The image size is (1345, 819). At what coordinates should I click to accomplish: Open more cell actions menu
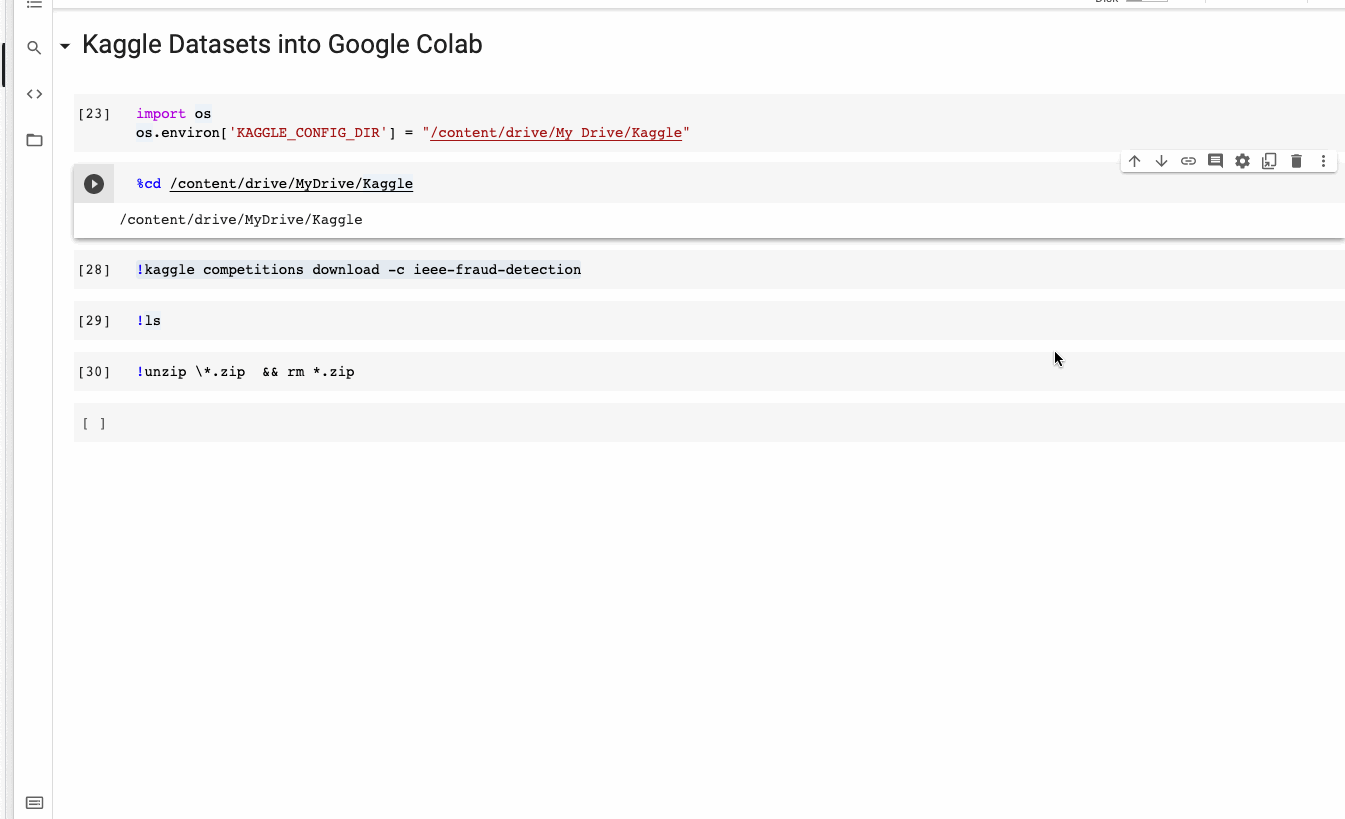click(1323, 161)
